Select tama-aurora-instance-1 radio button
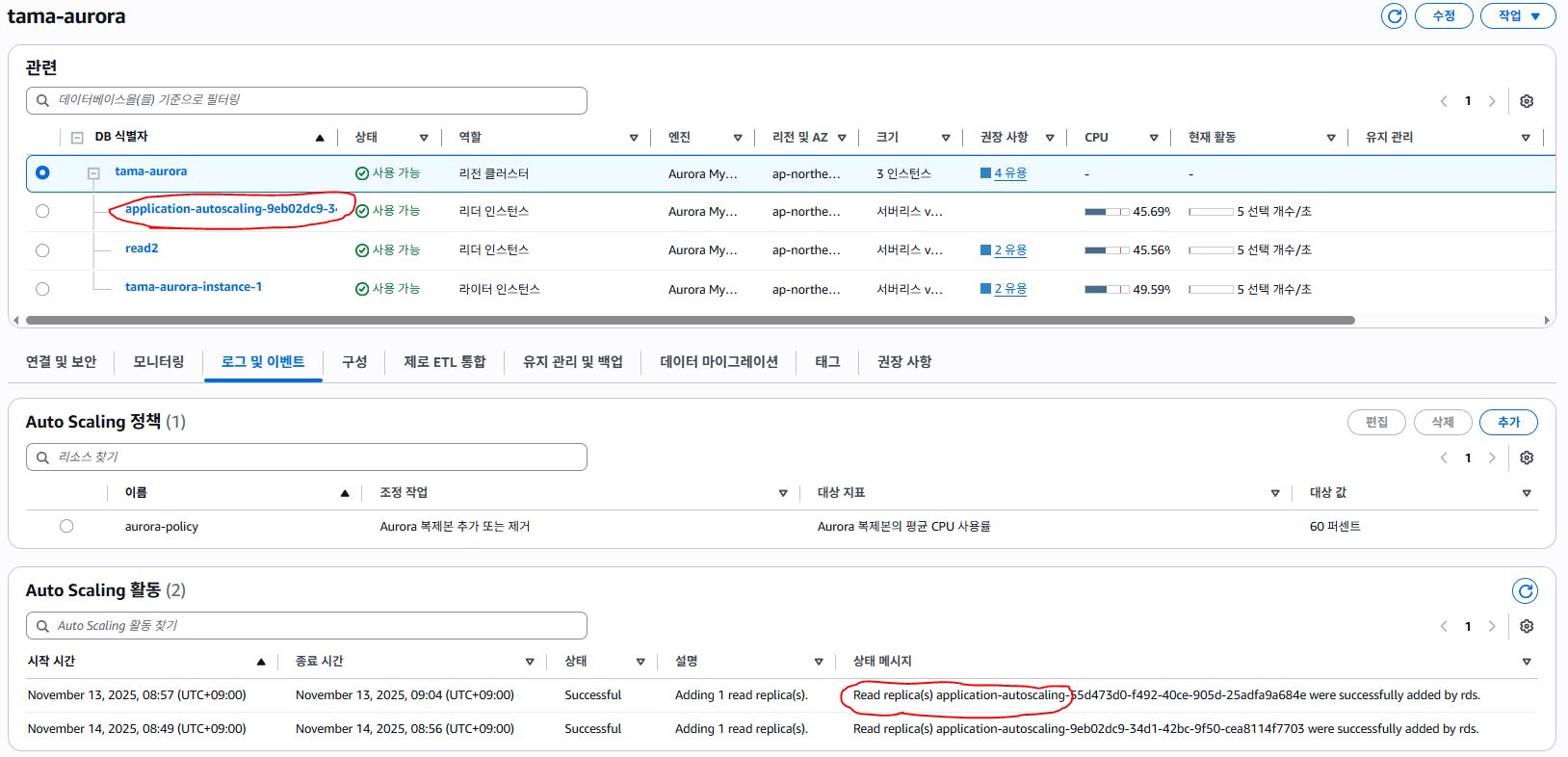 click(42, 289)
